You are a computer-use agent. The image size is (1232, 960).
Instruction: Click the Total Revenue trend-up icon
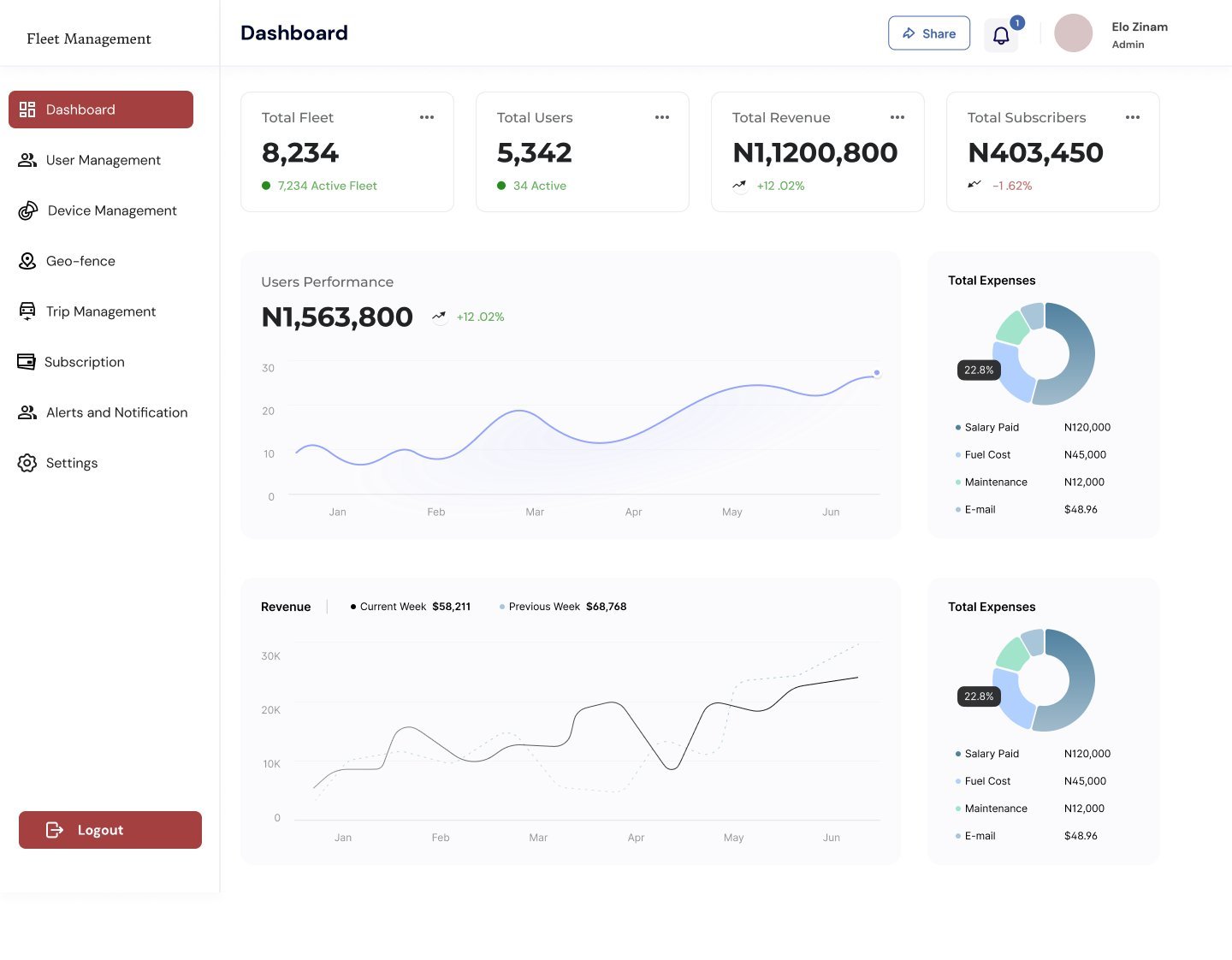[739, 185]
